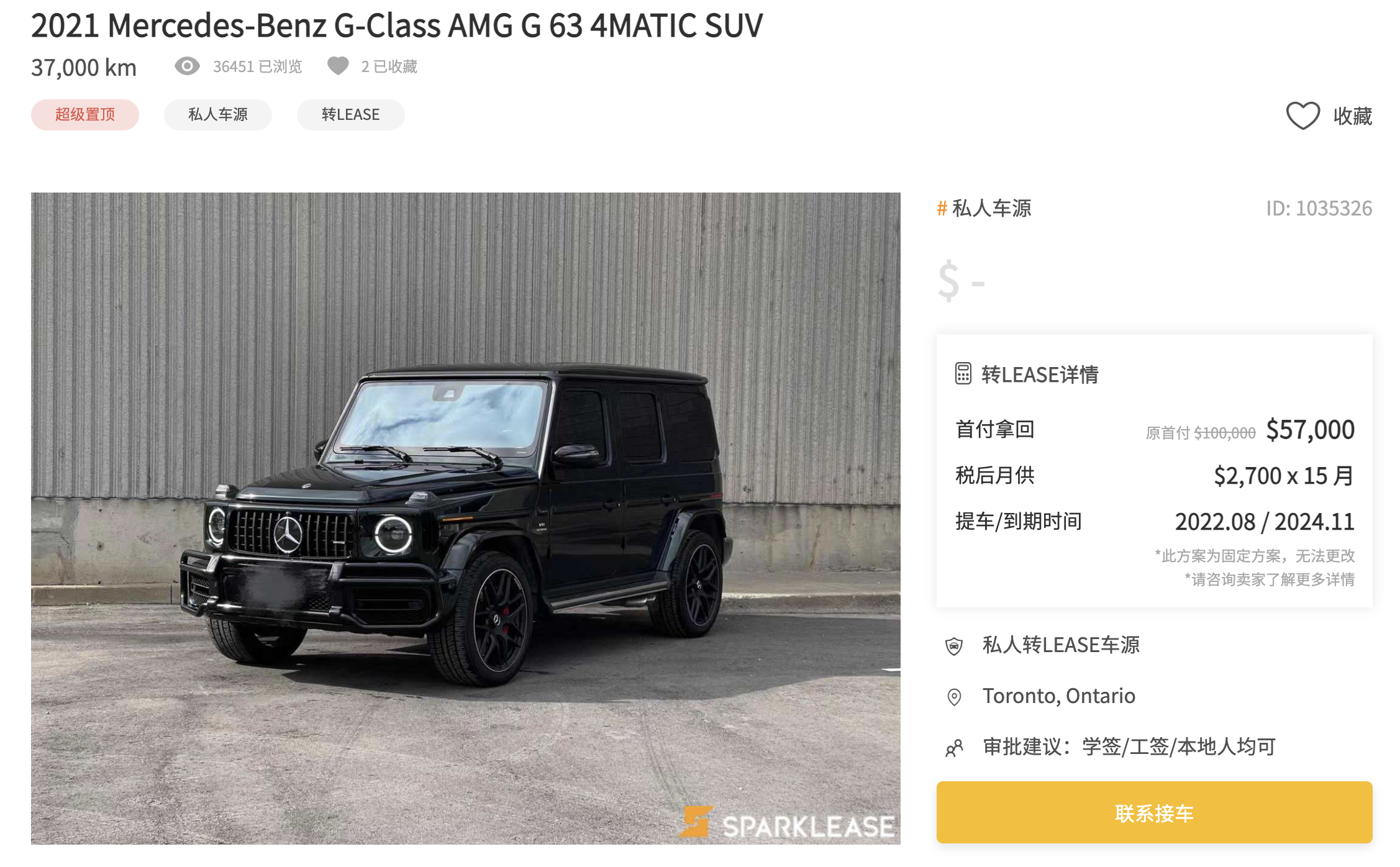Image resolution: width=1400 pixels, height=867 pixels.
Task: Select the 私人车源 tag pill
Action: pos(218,114)
